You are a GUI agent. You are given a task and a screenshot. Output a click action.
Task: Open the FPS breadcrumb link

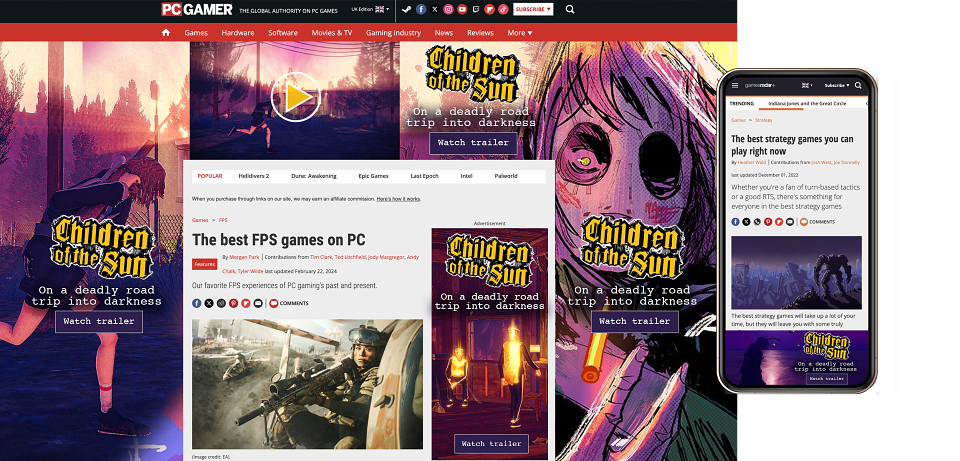pyautogui.click(x=223, y=220)
